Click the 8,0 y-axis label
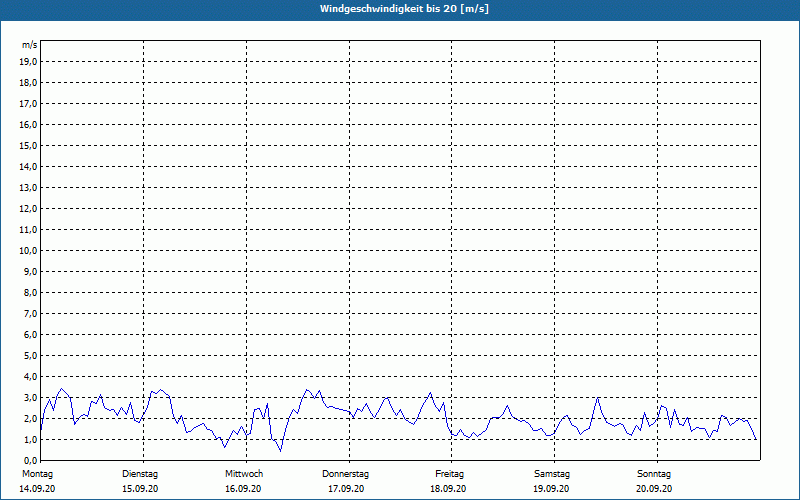Viewport: 800px width, 500px height. click(x=30, y=292)
